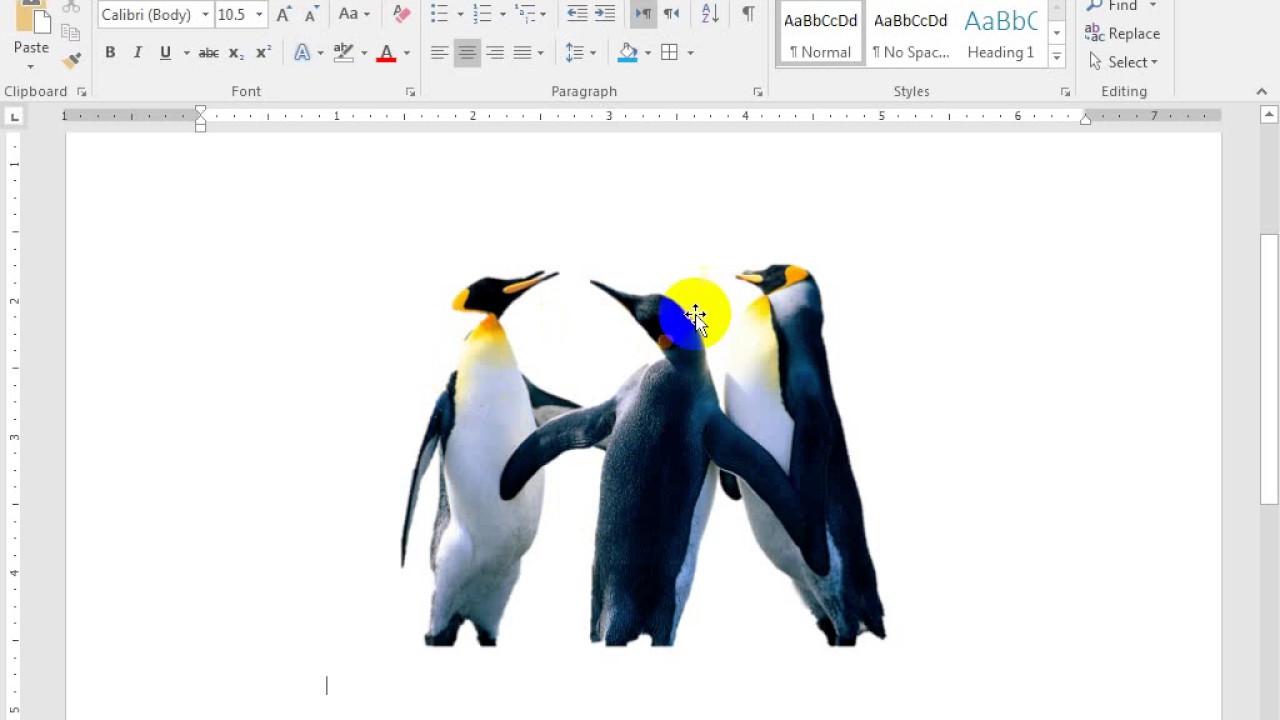
Task: Open the Bullets dropdown arrow
Action: (x=459, y=14)
